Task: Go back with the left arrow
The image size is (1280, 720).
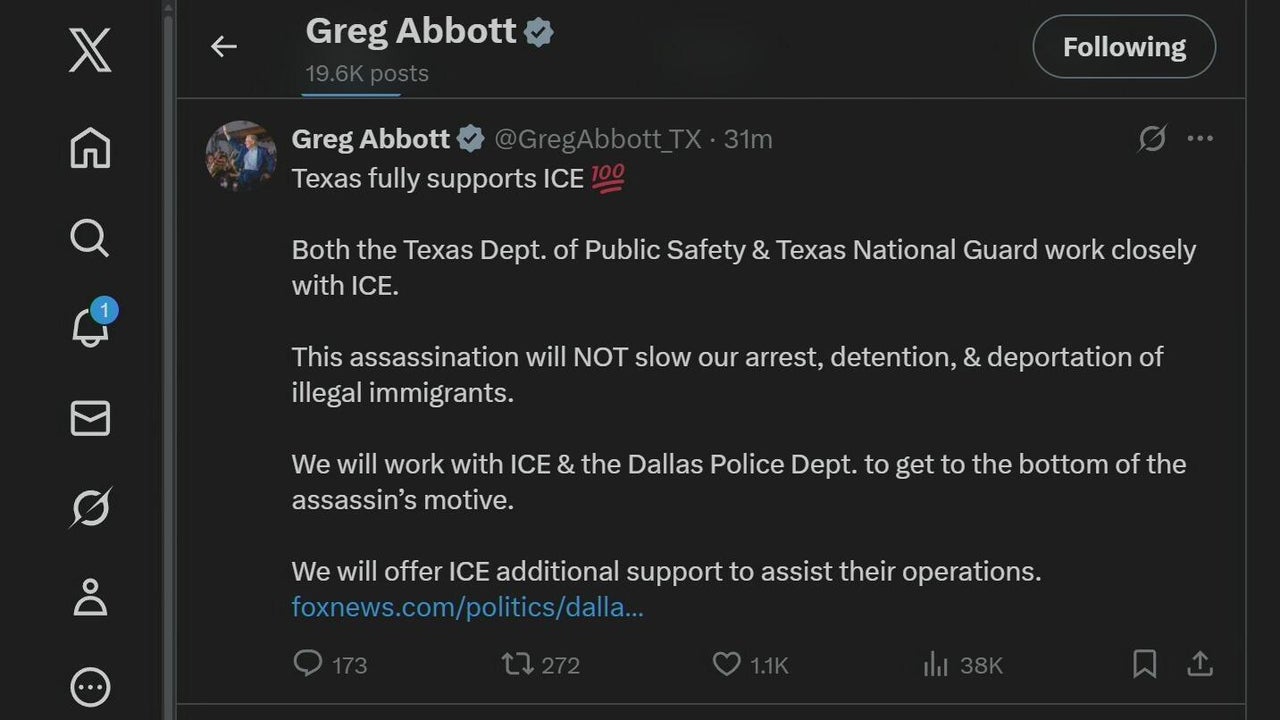Action: pos(224,46)
